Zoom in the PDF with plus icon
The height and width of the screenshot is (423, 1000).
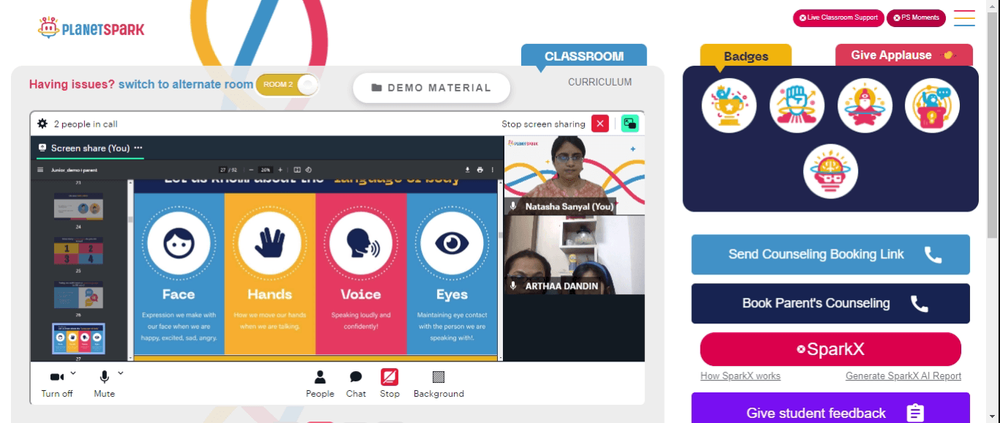[x=281, y=170]
